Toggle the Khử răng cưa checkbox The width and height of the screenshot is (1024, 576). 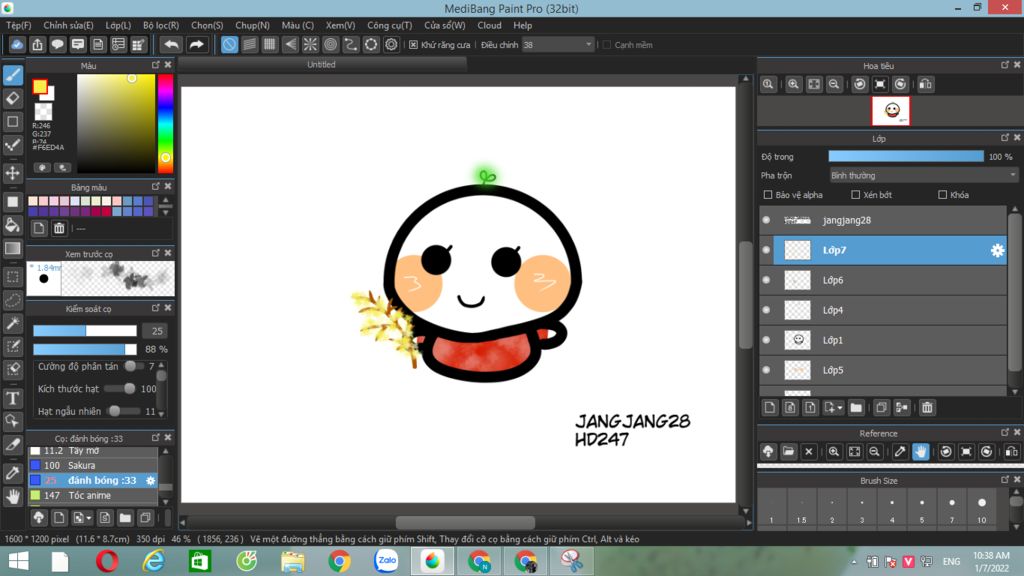click(413, 45)
